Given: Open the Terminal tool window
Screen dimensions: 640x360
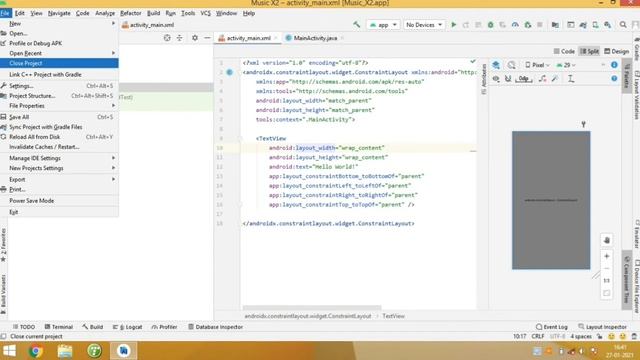Looking at the screenshot, I should click(58, 327).
